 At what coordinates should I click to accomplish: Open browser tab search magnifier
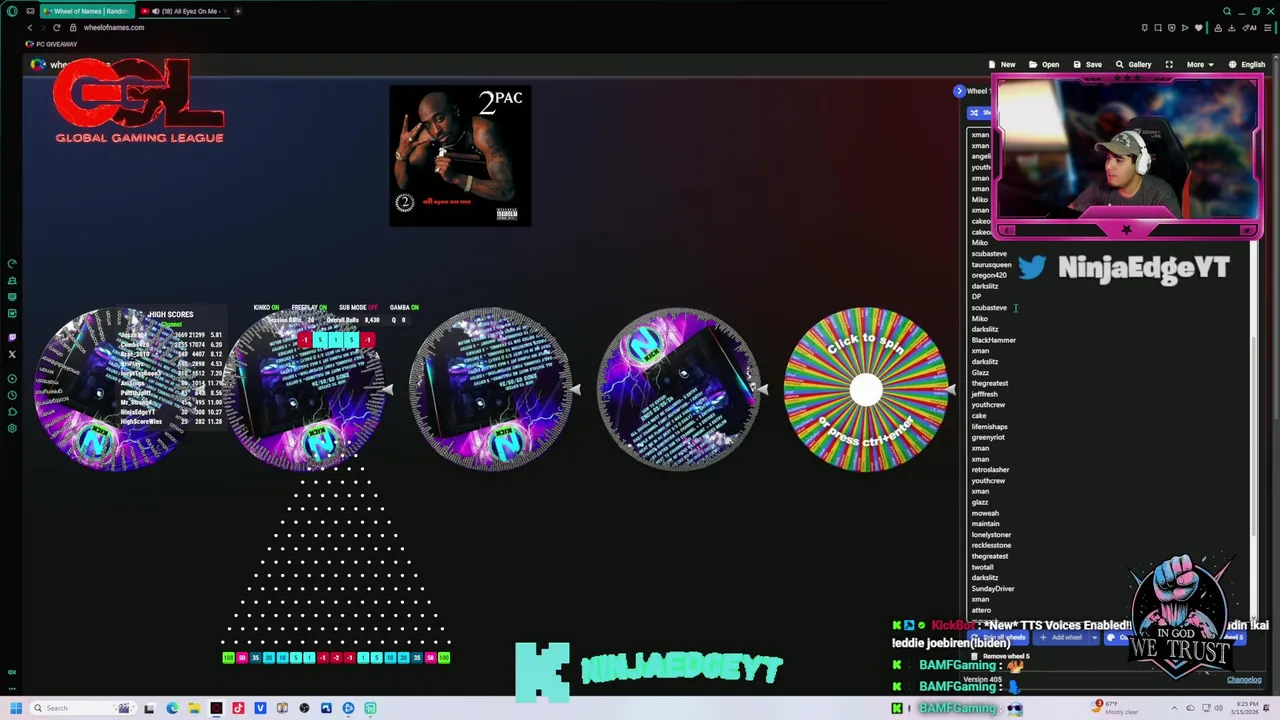[1227, 11]
